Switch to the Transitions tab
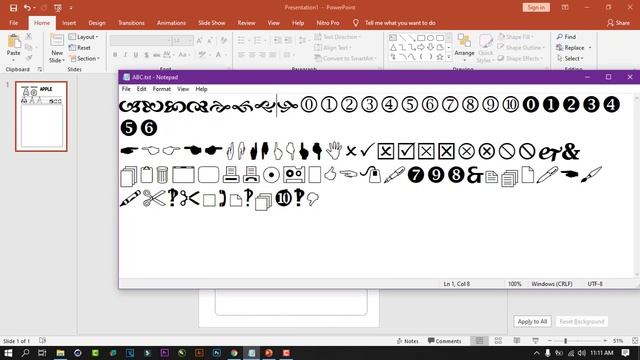The image size is (640, 360). pyautogui.click(x=131, y=23)
